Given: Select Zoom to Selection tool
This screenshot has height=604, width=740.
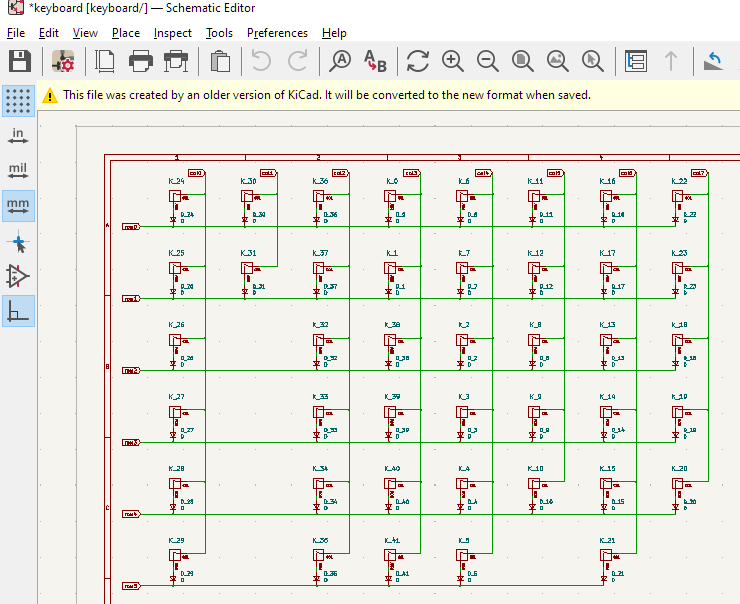Looking at the screenshot, I should [592, 61].
